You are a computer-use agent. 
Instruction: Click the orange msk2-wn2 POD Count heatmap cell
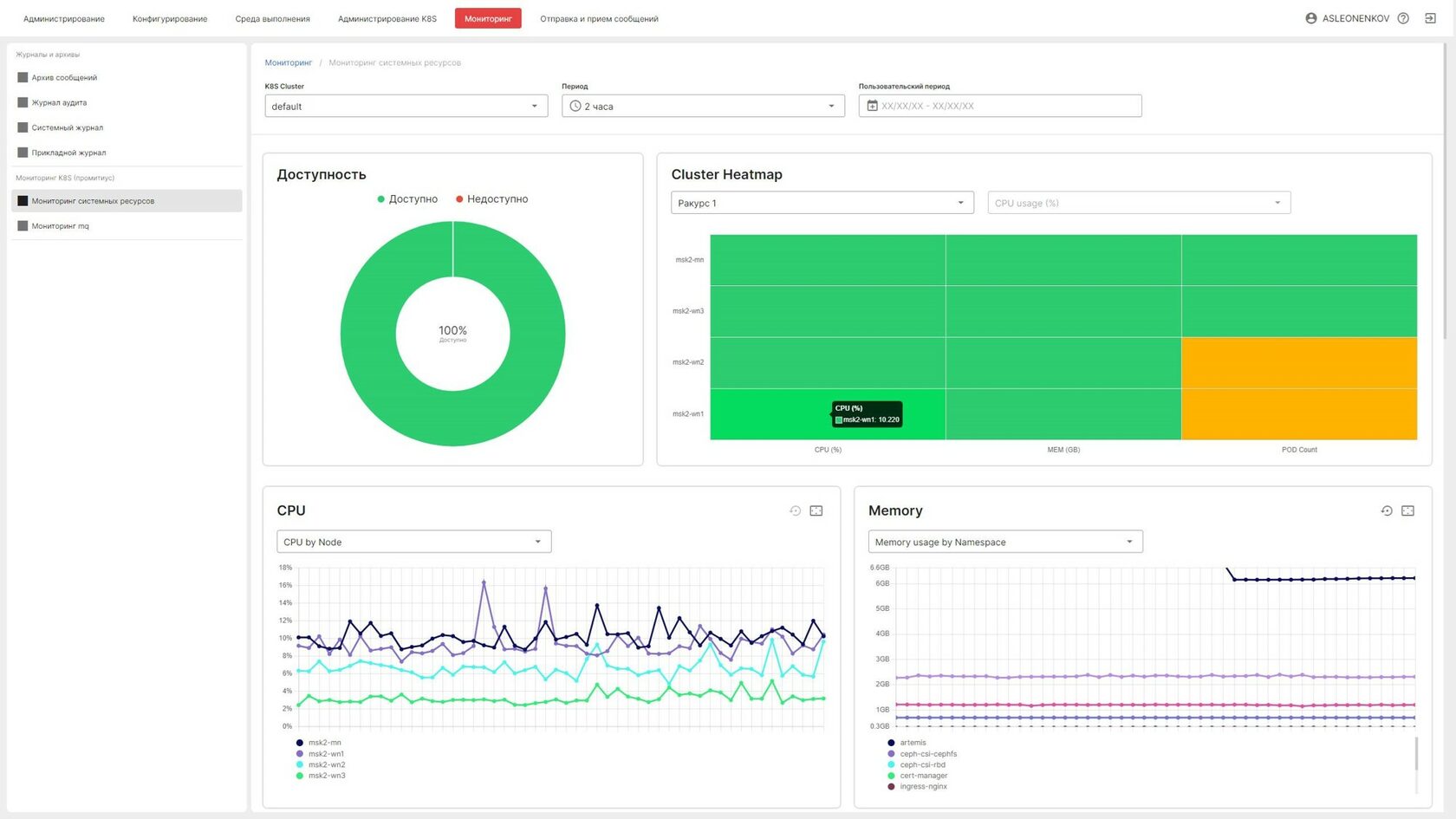point(1299,362)
